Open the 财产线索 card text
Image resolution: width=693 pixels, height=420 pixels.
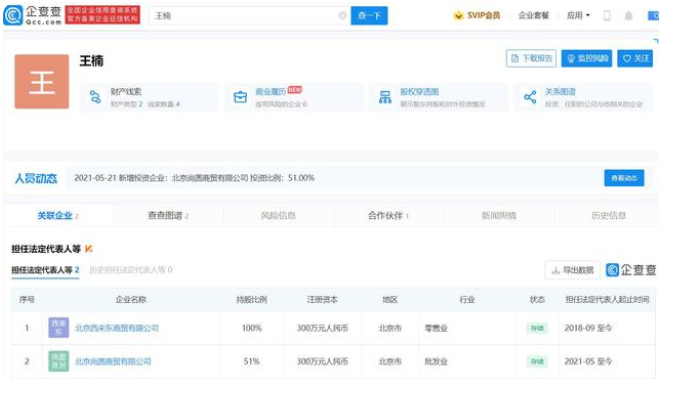[126, 92]
